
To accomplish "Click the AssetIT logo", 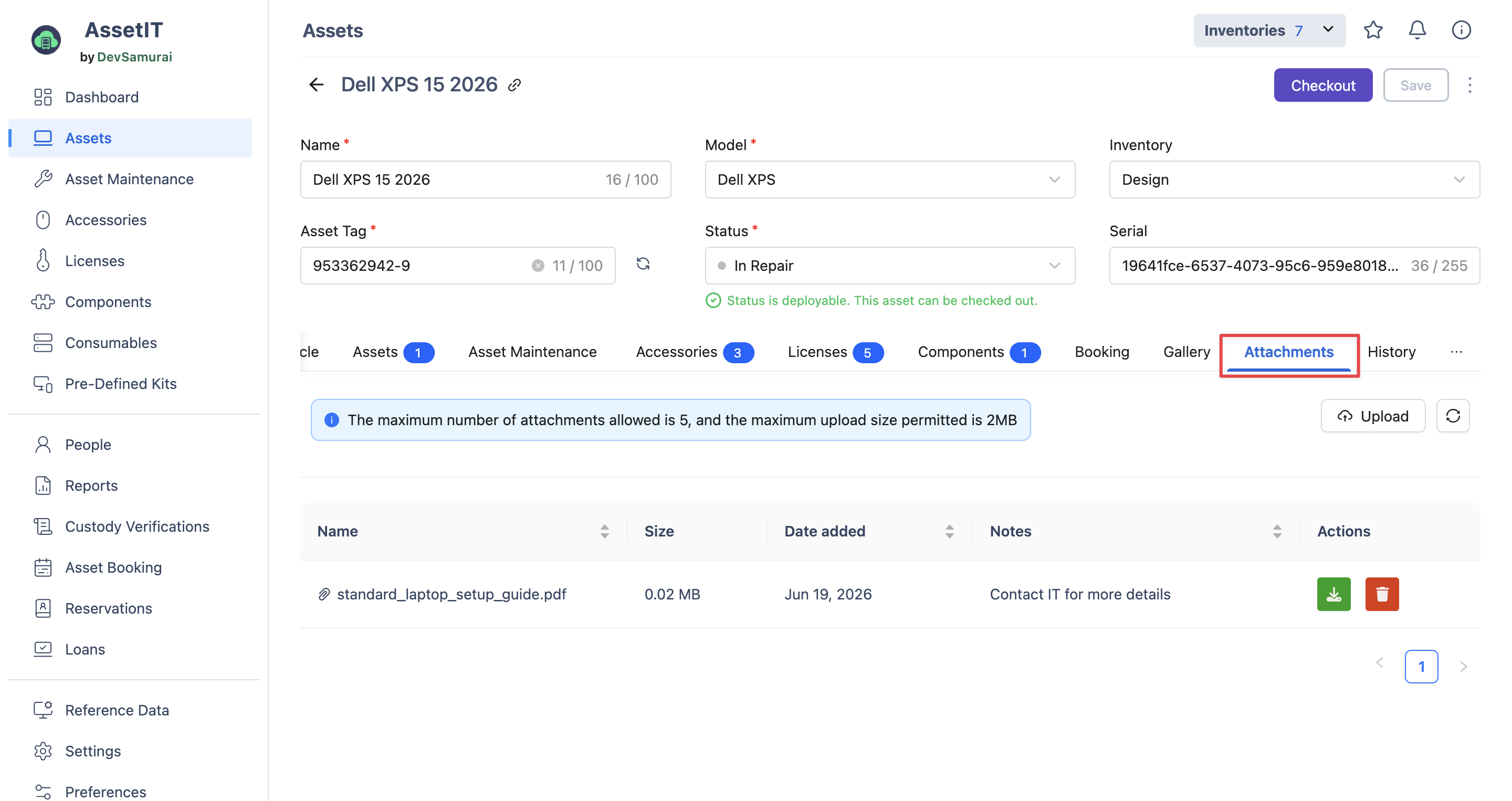I will pos(46,40).
